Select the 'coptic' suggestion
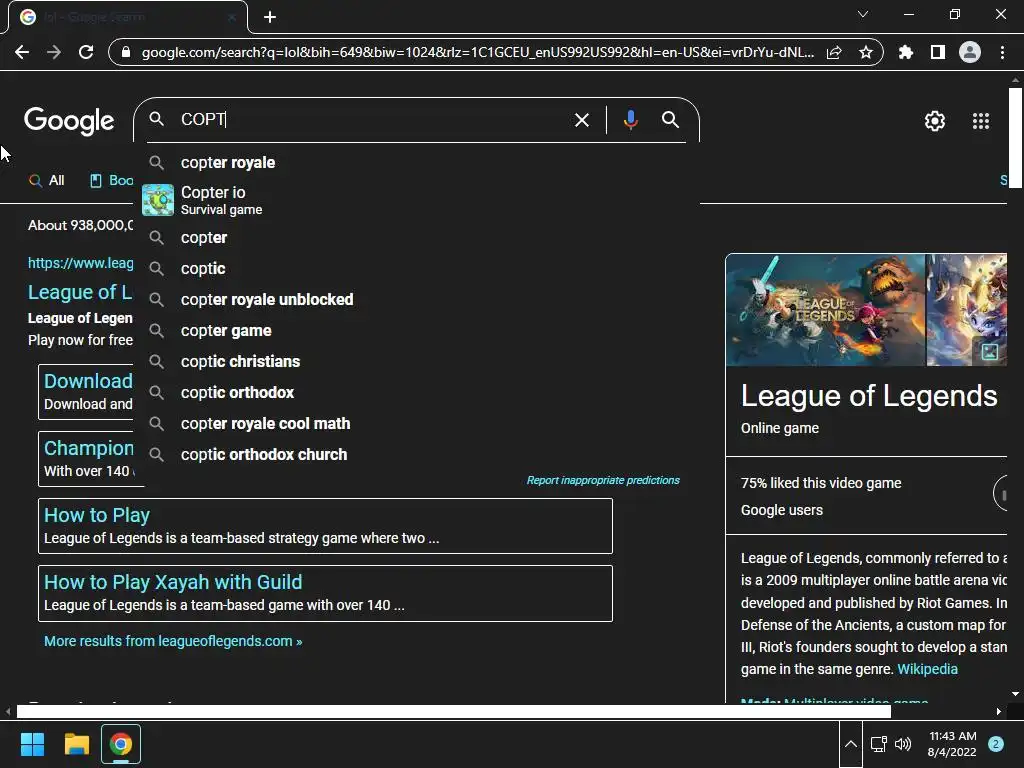 pos(415,268)
